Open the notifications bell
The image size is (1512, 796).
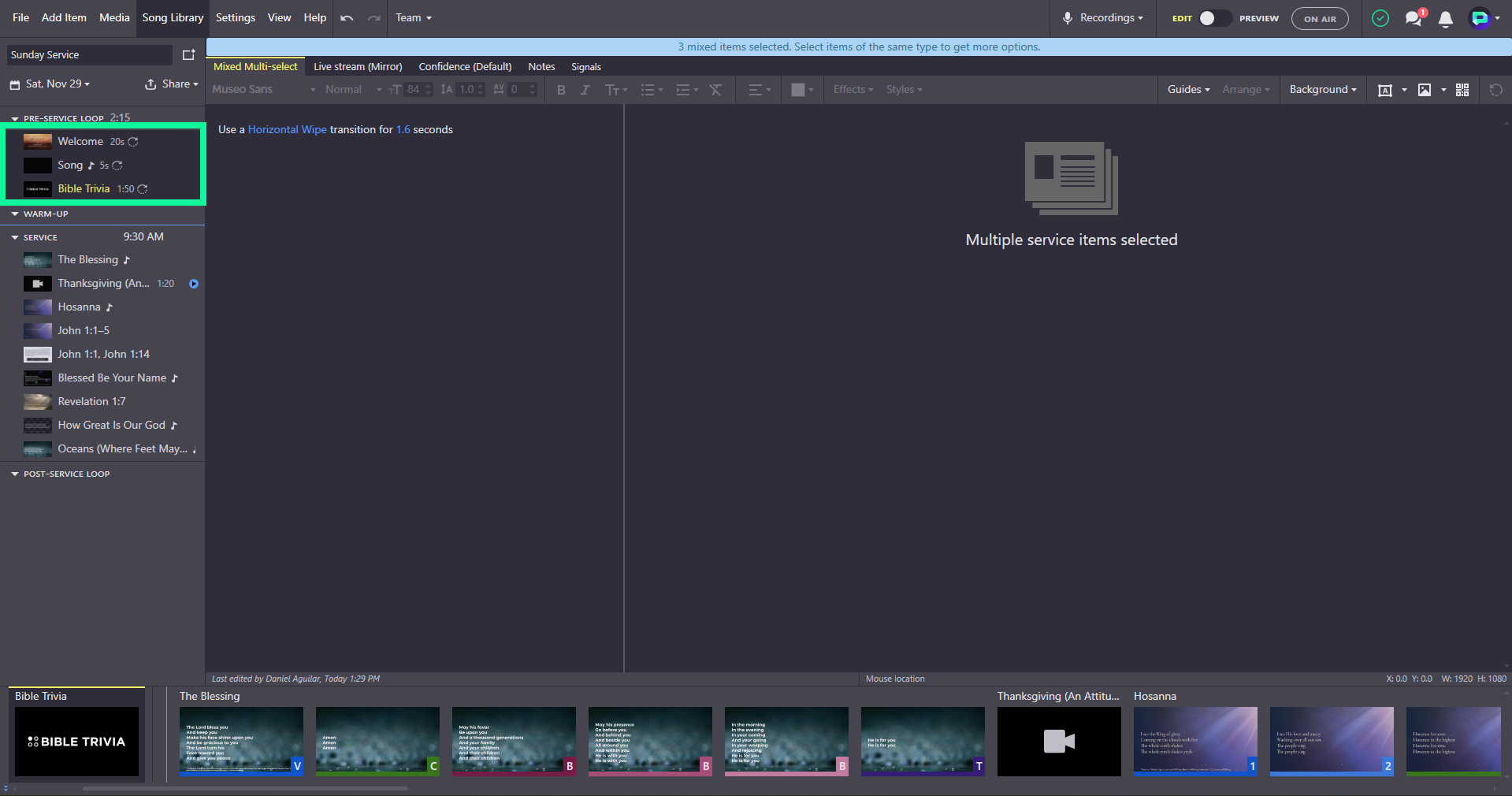(x=1446, y=19)
